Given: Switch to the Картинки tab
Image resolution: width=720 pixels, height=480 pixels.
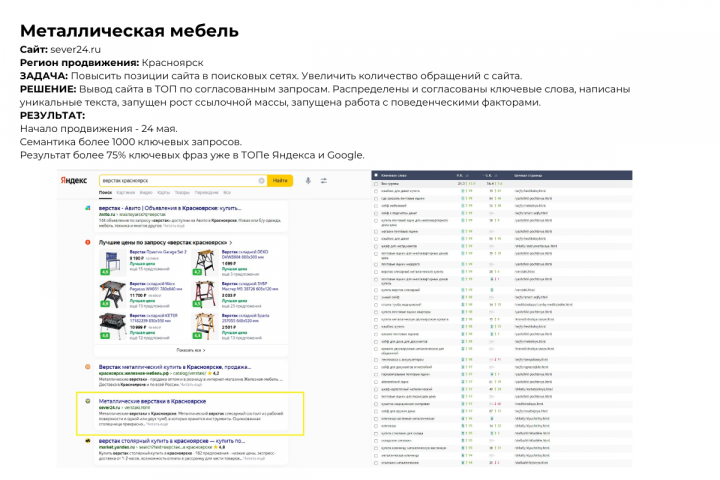Looking at the screenshot, I should point(125,192).
